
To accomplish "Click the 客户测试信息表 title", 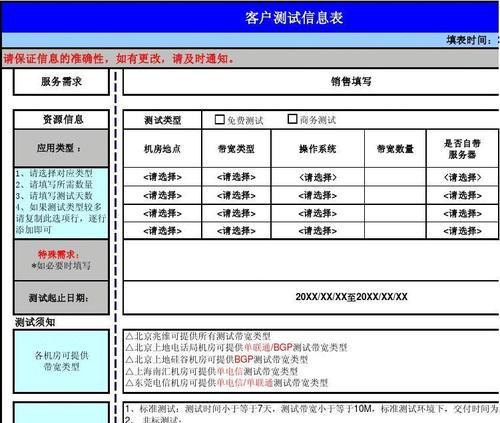I will tap(294, 17).
